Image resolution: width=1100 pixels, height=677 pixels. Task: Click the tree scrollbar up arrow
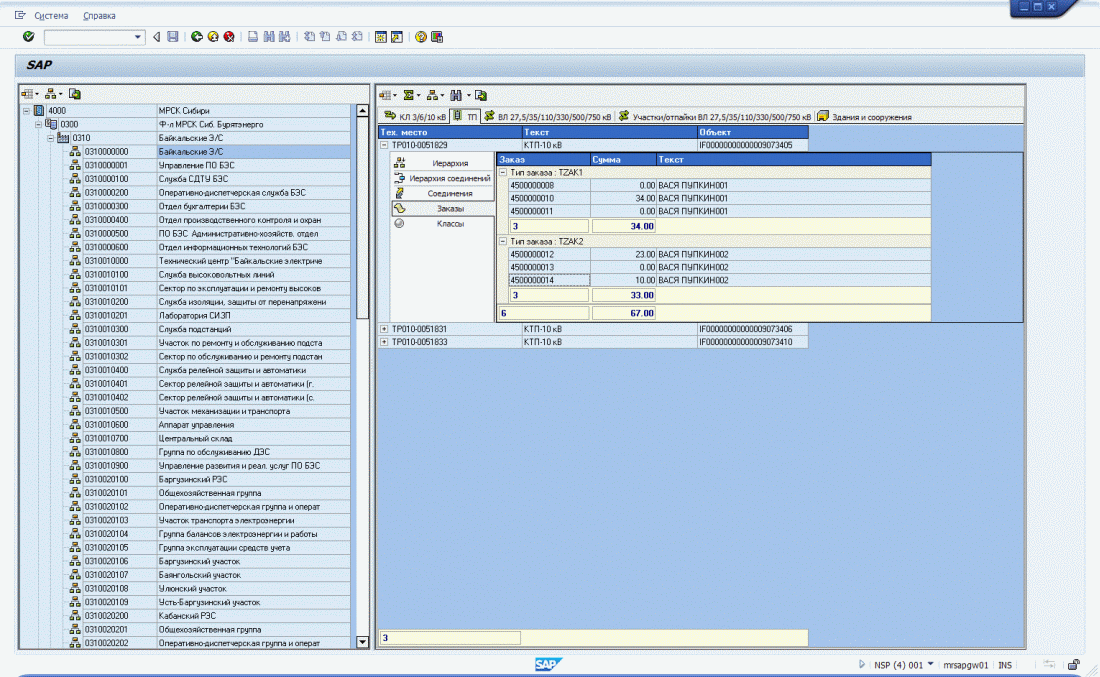pyautogui.click(x=362, y=111)
